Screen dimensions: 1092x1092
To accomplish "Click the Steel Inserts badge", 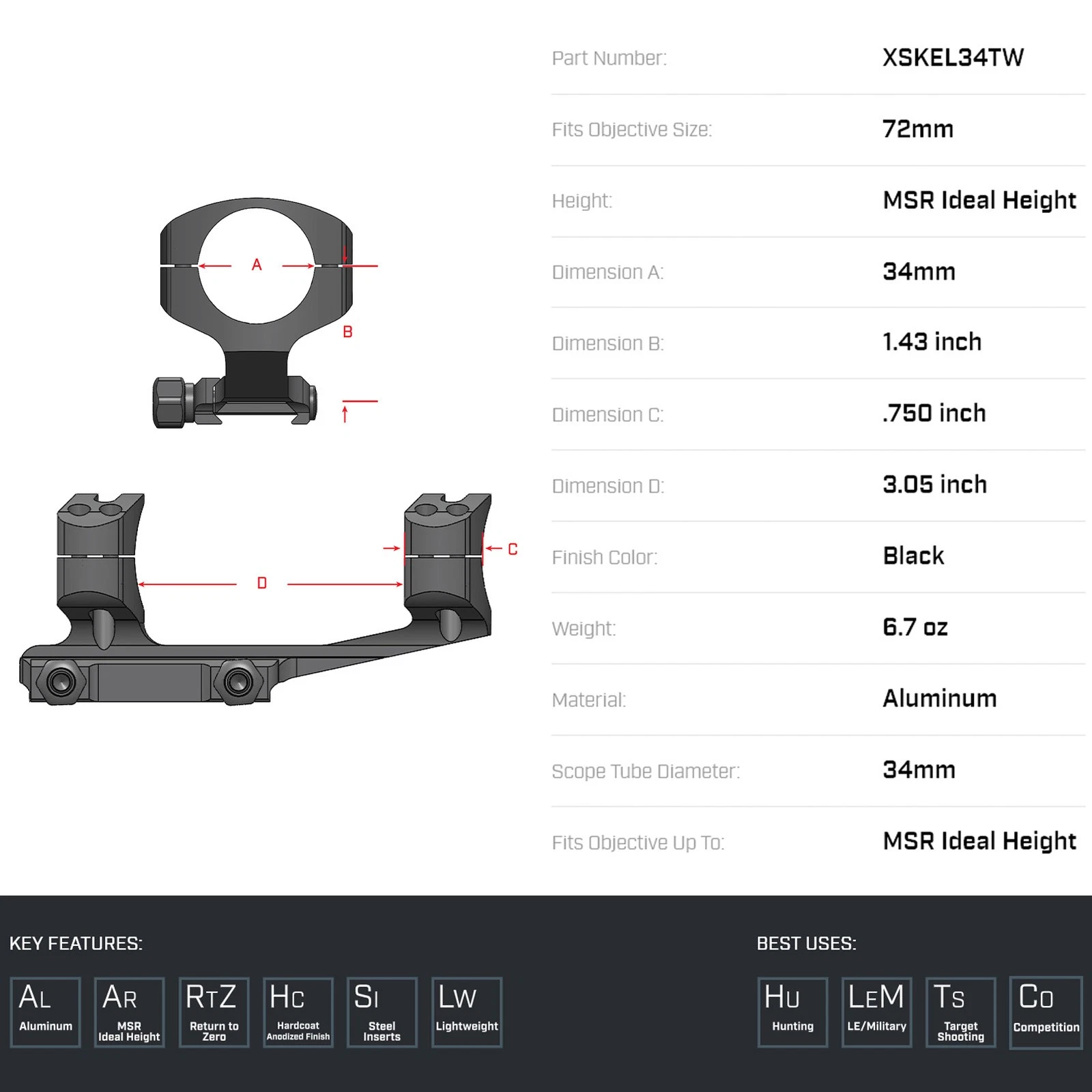I will (382, 1012).
